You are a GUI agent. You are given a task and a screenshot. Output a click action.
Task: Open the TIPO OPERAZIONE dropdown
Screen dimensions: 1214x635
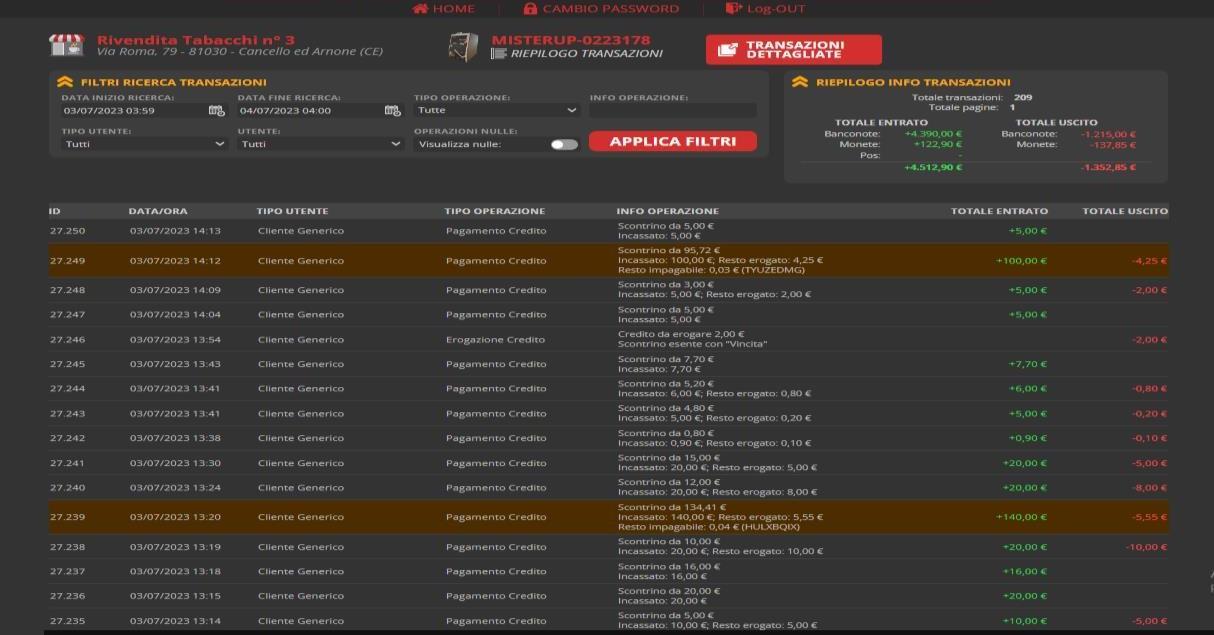pyautogui.click(x=497, y=110)
